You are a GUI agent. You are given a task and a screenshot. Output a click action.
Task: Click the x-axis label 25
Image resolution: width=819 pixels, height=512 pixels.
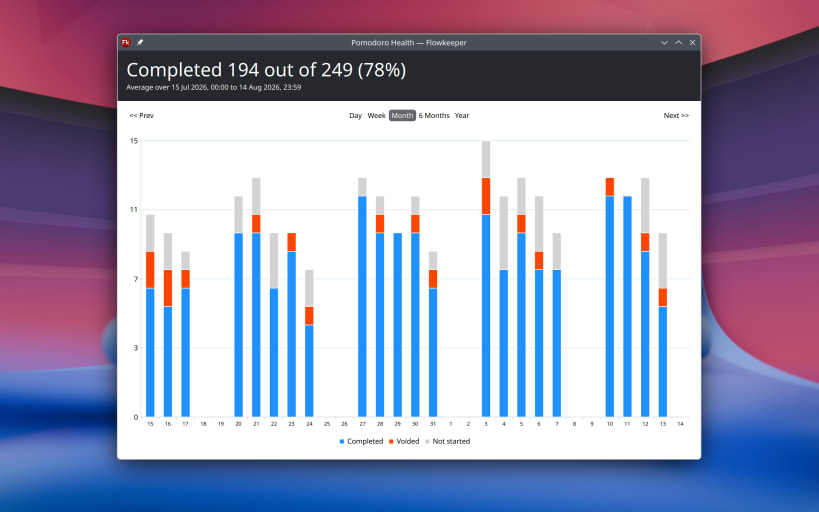[327, 424]
